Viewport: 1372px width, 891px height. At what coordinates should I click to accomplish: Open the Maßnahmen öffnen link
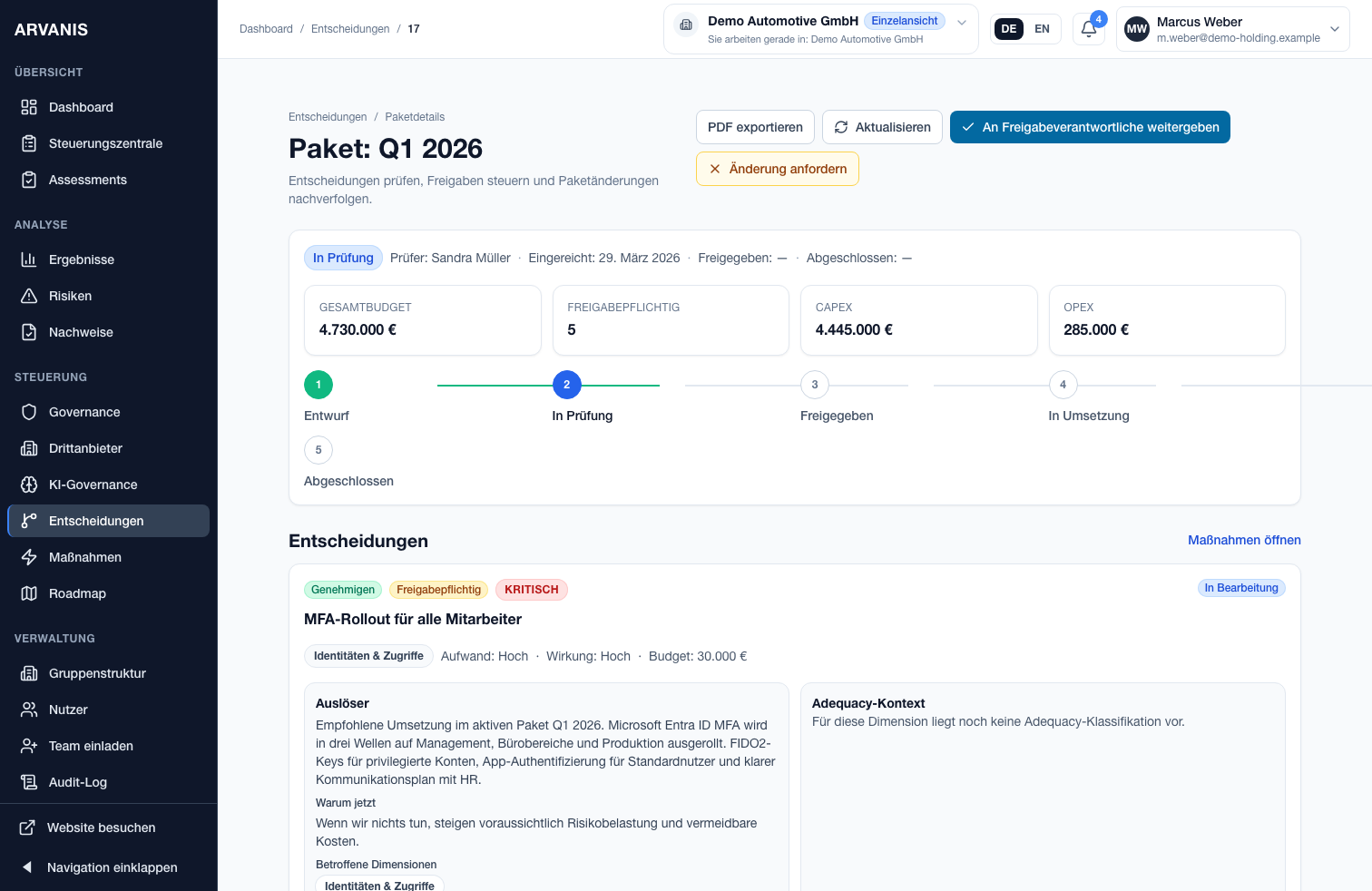[1244, 540]
